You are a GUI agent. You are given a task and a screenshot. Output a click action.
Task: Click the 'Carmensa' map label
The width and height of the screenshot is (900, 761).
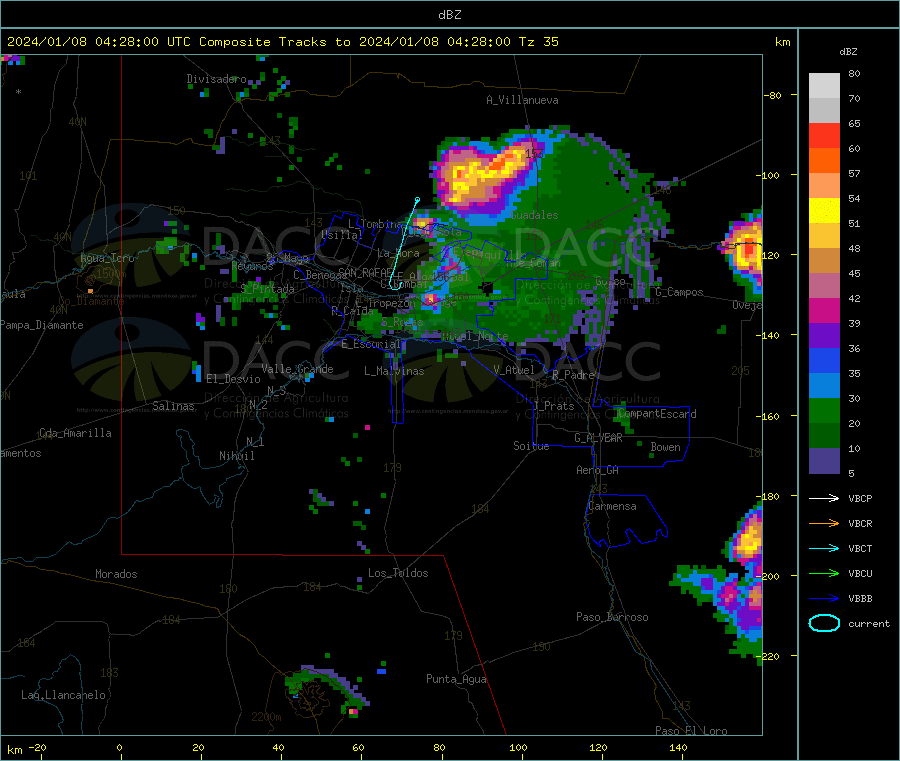pyautogui.click(x=612, y=507)
